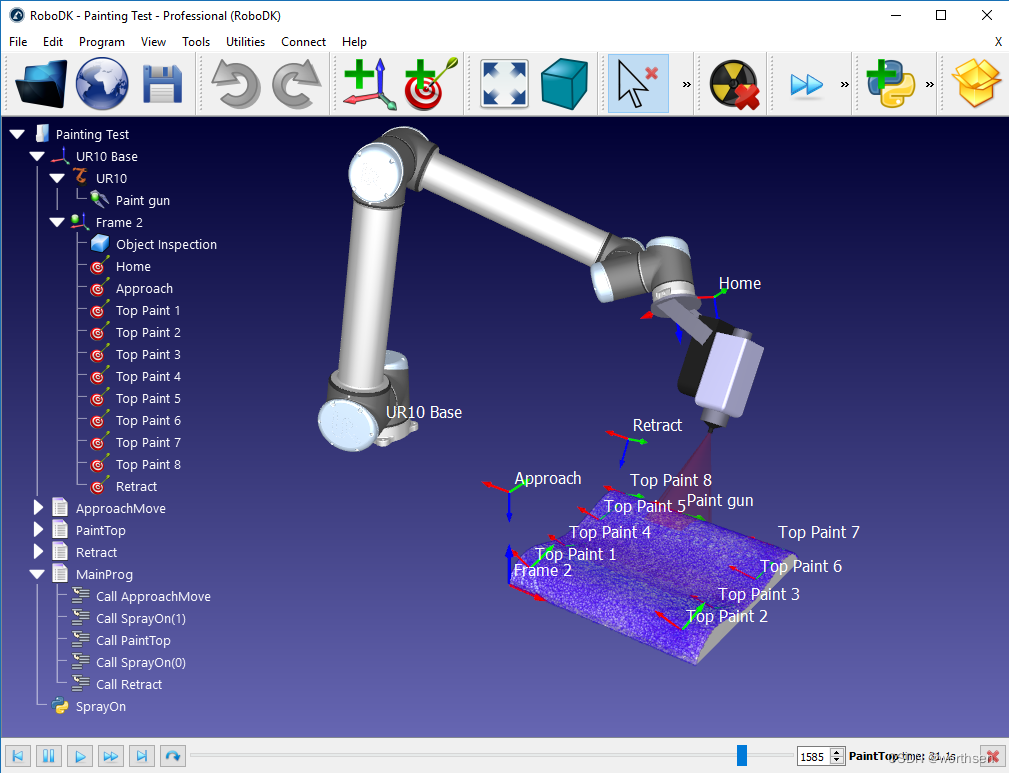Collapse the UR10 Base tree node

click(x=37, y=156)
